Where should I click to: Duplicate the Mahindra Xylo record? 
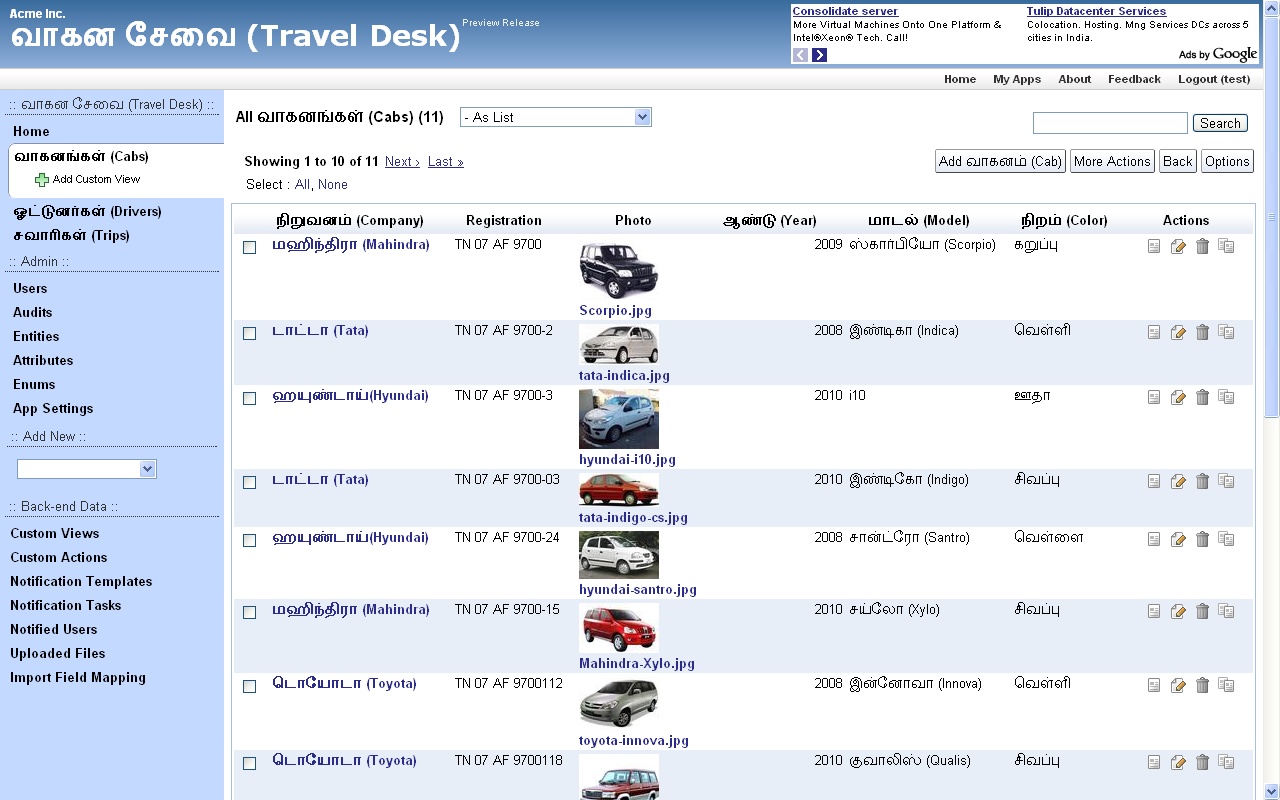1226,611
